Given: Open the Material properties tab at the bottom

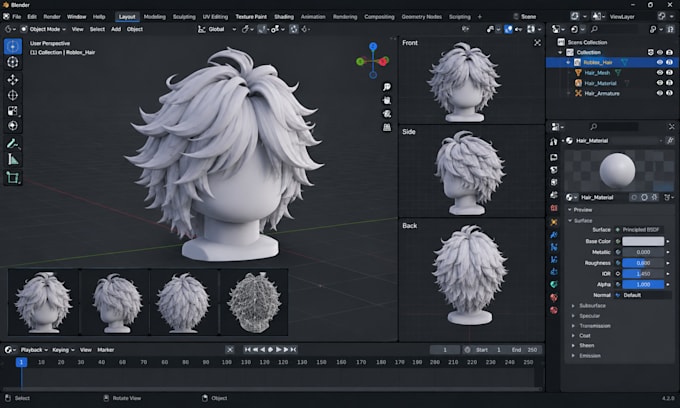Looking at the screenshot, I should (x=554, y=310).
